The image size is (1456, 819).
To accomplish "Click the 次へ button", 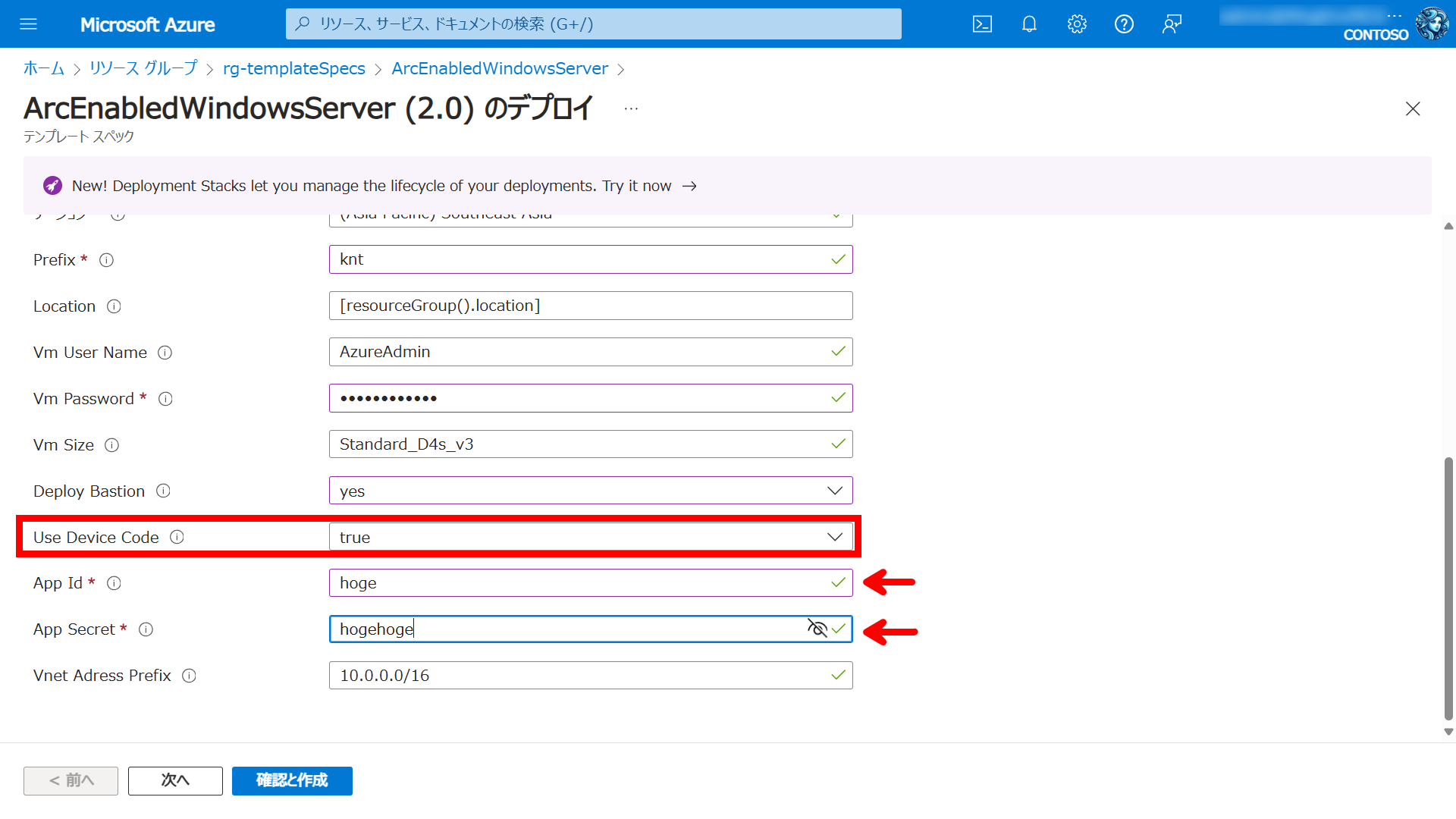I will (x=175, y=780).
